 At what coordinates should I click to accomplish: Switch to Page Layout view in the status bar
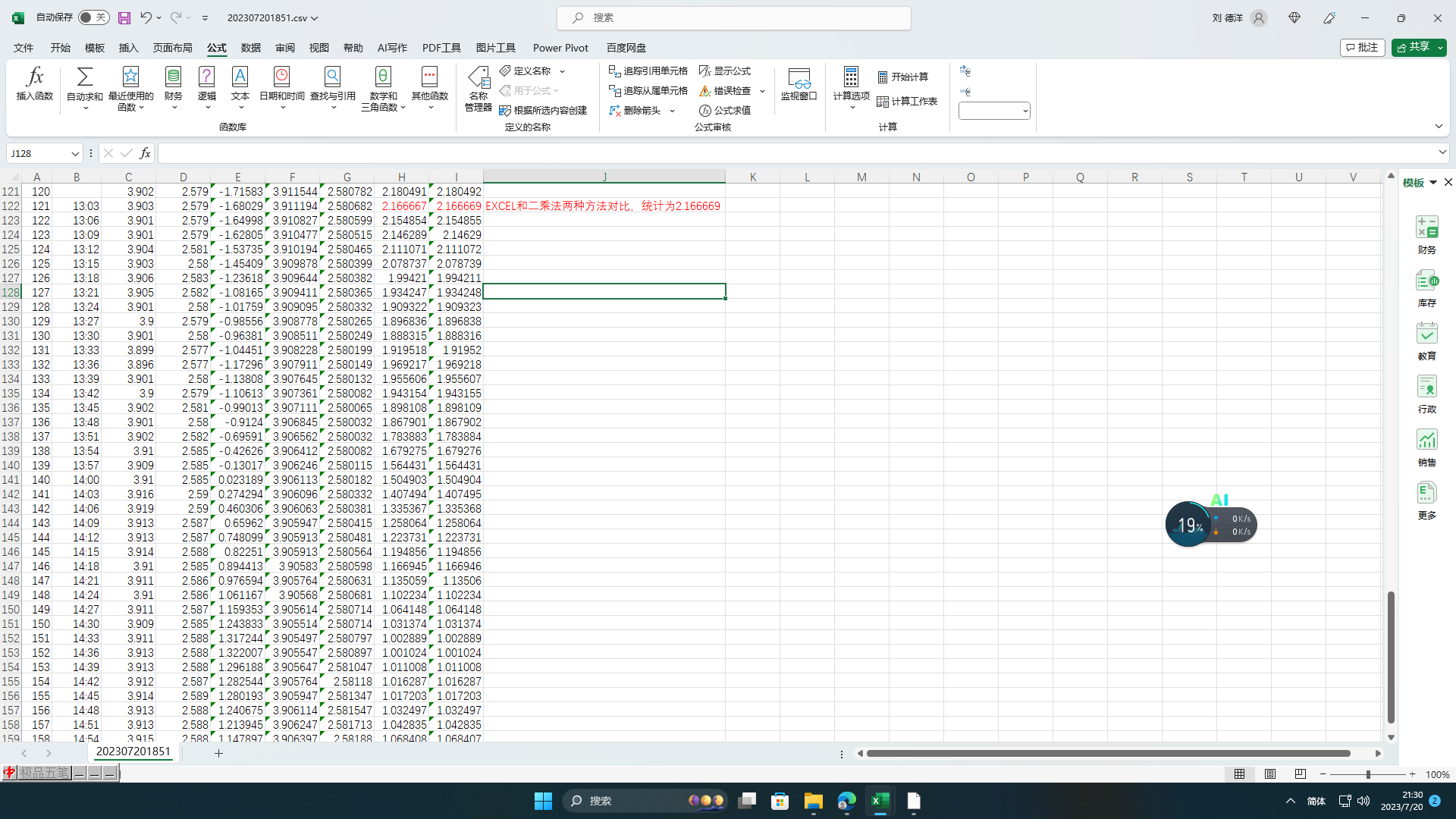tap(1269, 774)
